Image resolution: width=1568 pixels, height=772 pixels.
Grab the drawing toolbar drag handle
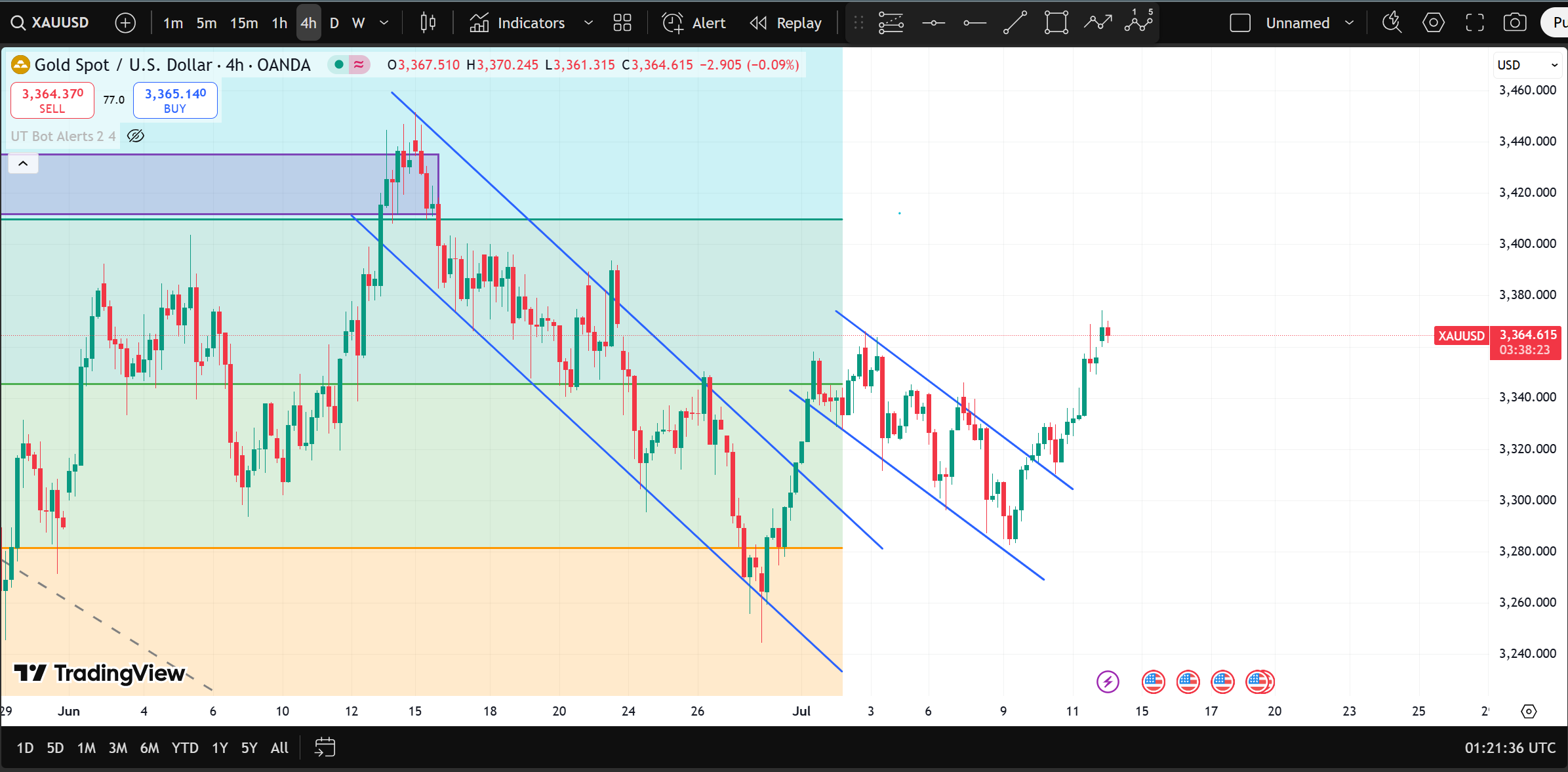pyautogui.click(x=858, y=24)
